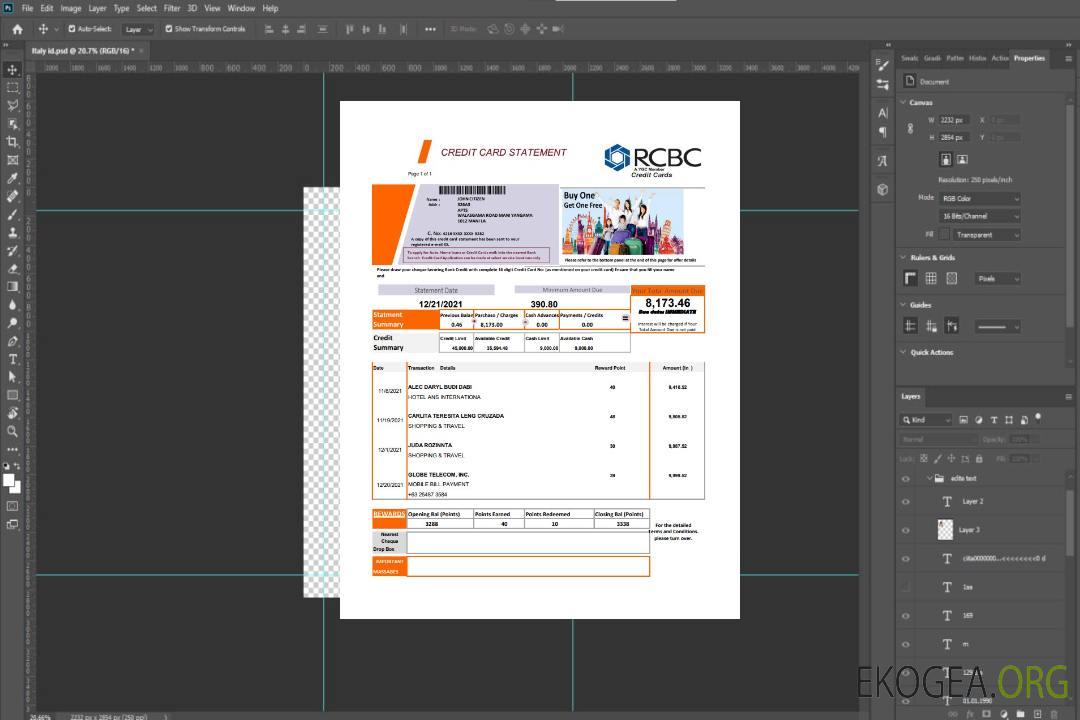Viewport: 1080px width, 720px height.
Task: Create a new group folder icon
Action: [1021, 714]
